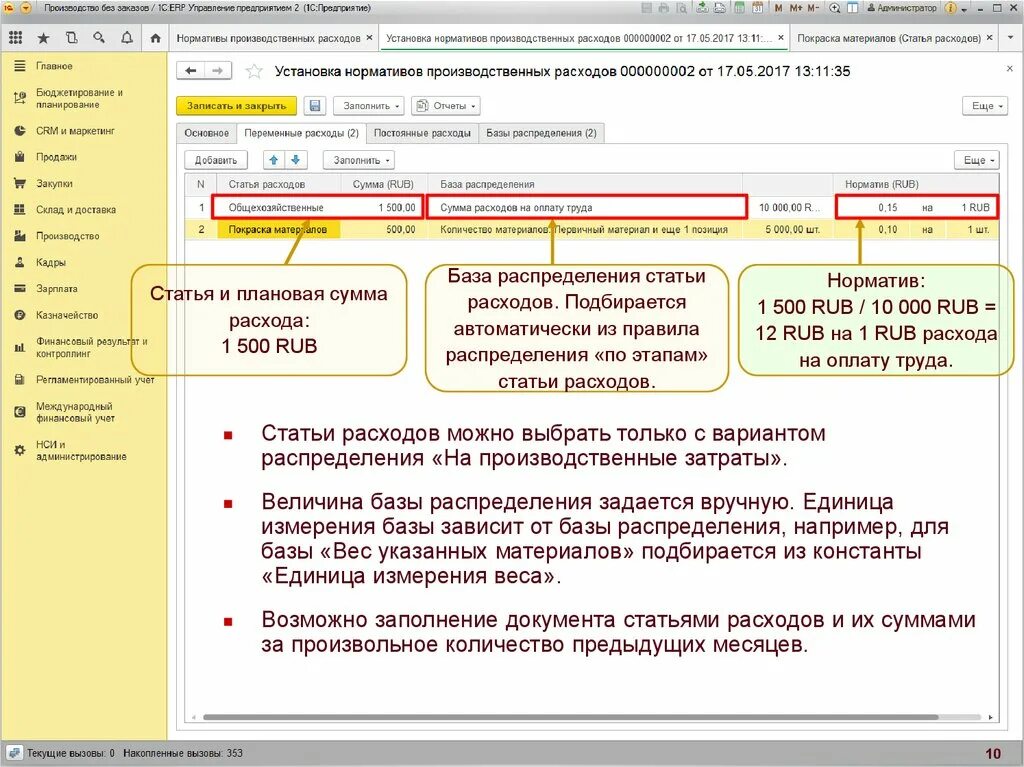Click the Записать и закрыть button
Viewport: 1024px width, 767px height.
[236, 106]
